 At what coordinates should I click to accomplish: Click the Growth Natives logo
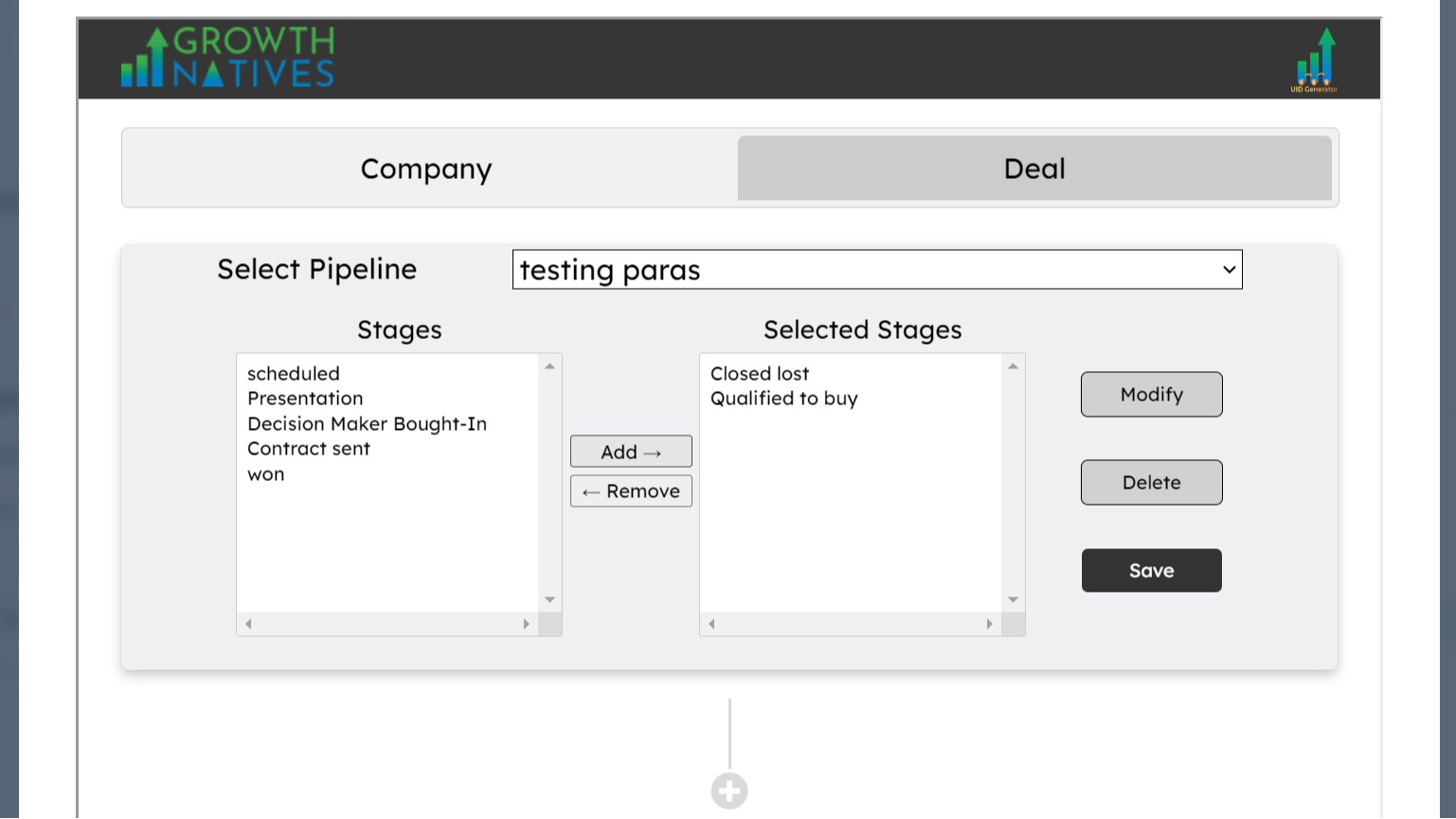point(227,57)
